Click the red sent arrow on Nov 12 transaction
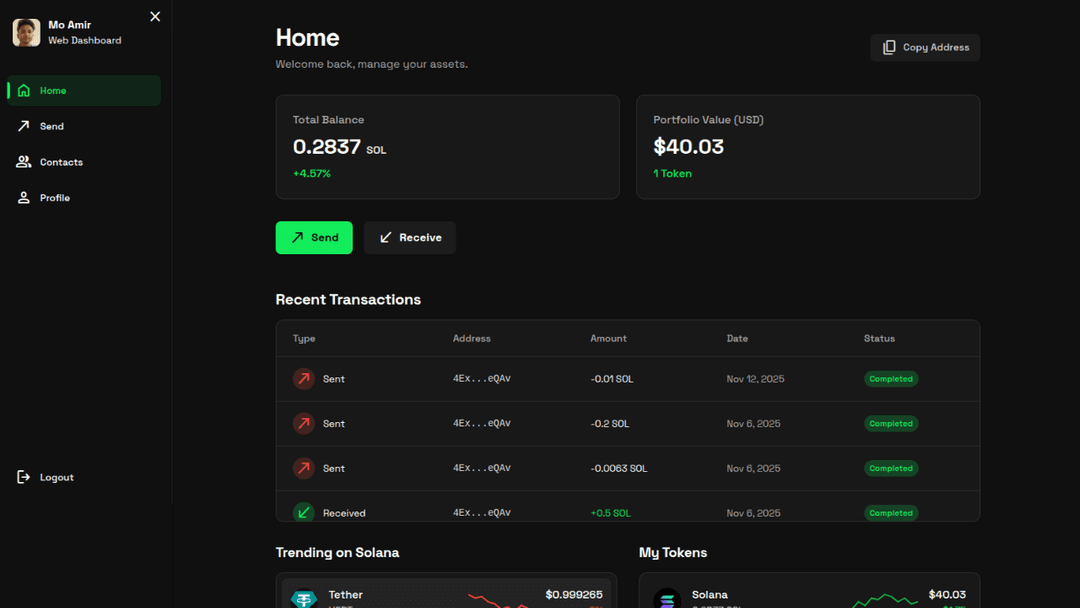 point(303,379)
